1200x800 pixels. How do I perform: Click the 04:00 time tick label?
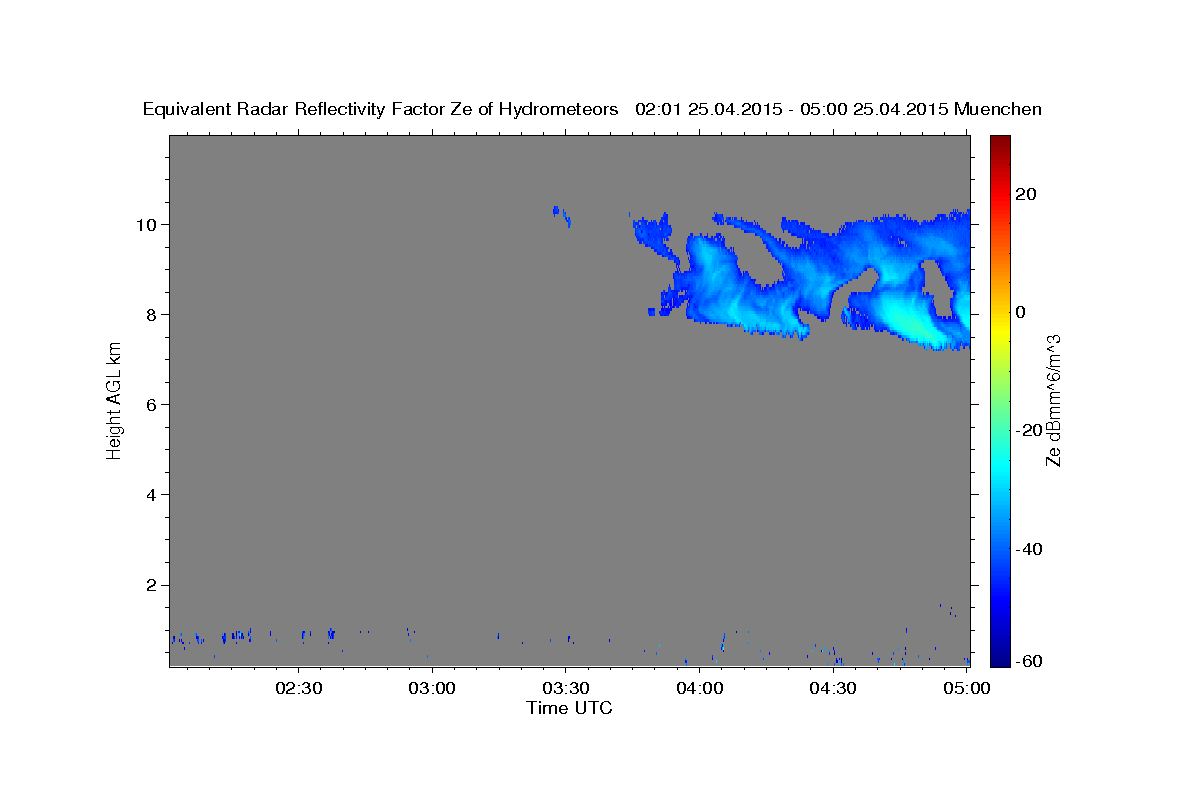click(699, 688)
